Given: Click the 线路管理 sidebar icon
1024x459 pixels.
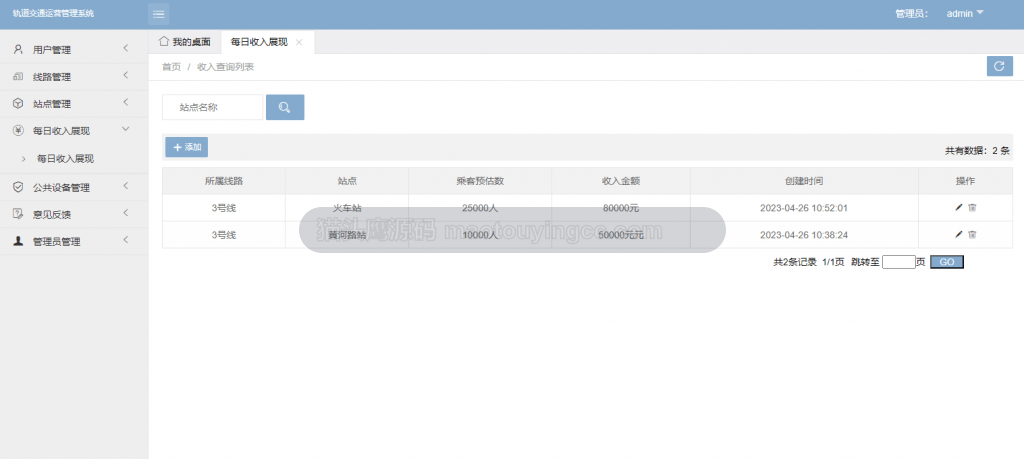Looking at the screenshot, I should tap(18, 76).
